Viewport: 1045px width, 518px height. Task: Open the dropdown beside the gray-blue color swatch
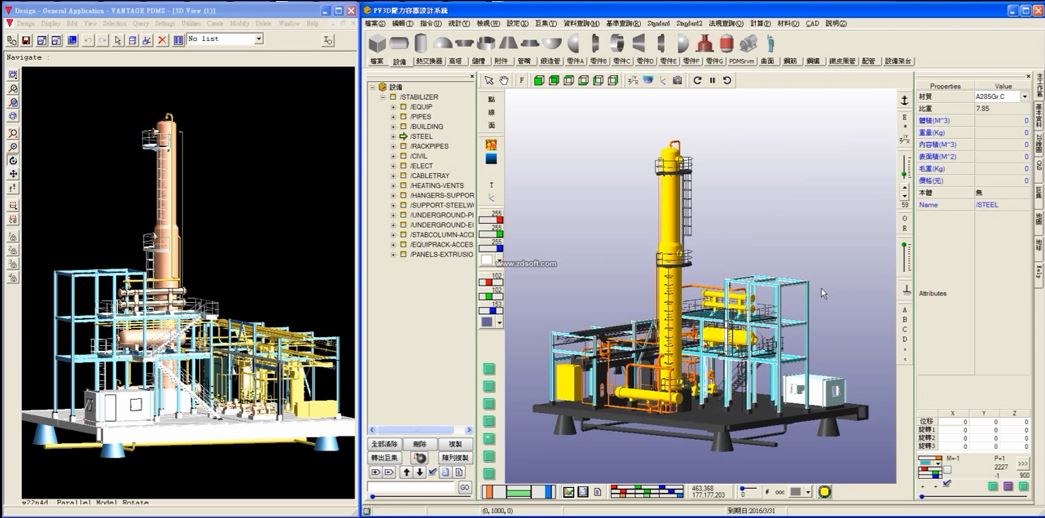499,322
